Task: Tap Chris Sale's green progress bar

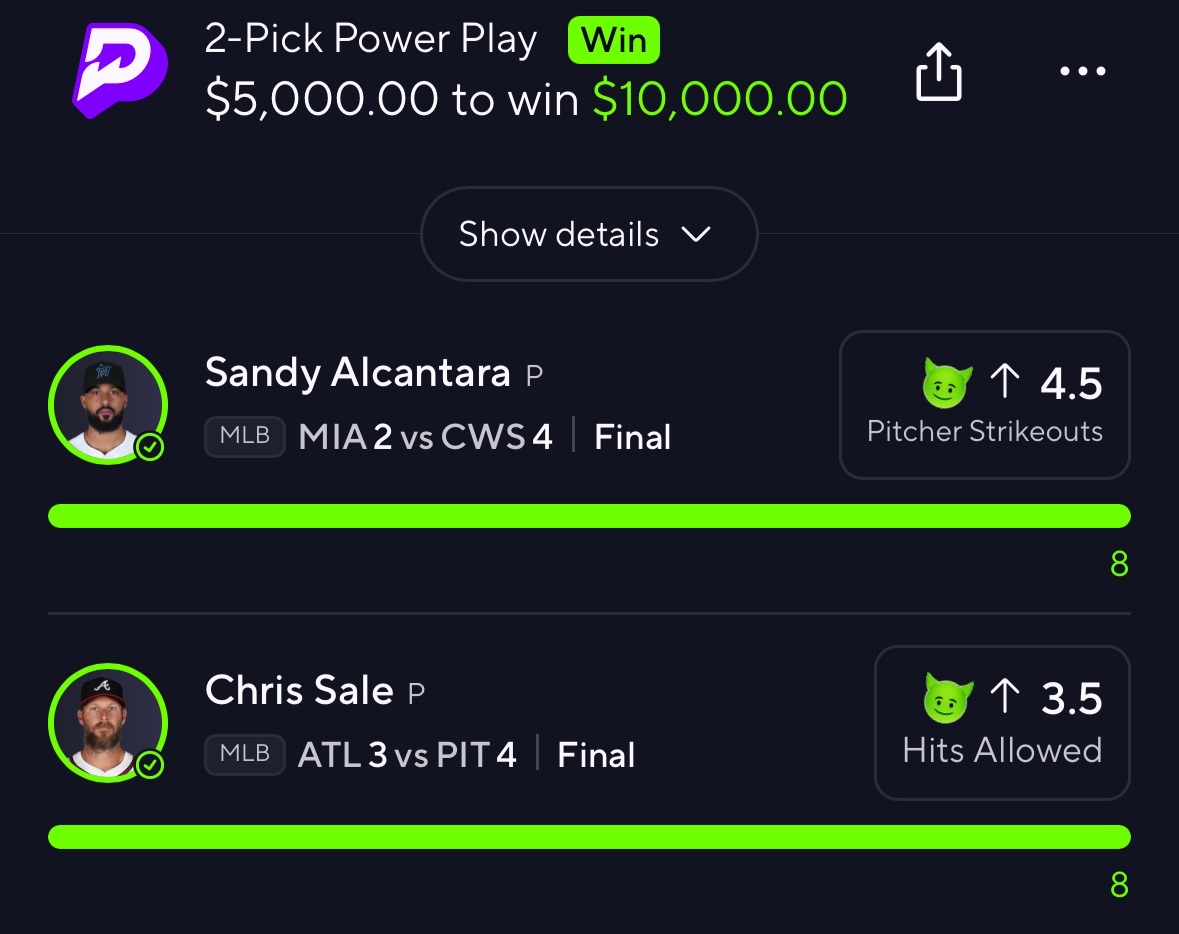Action: tap(589, 836)
